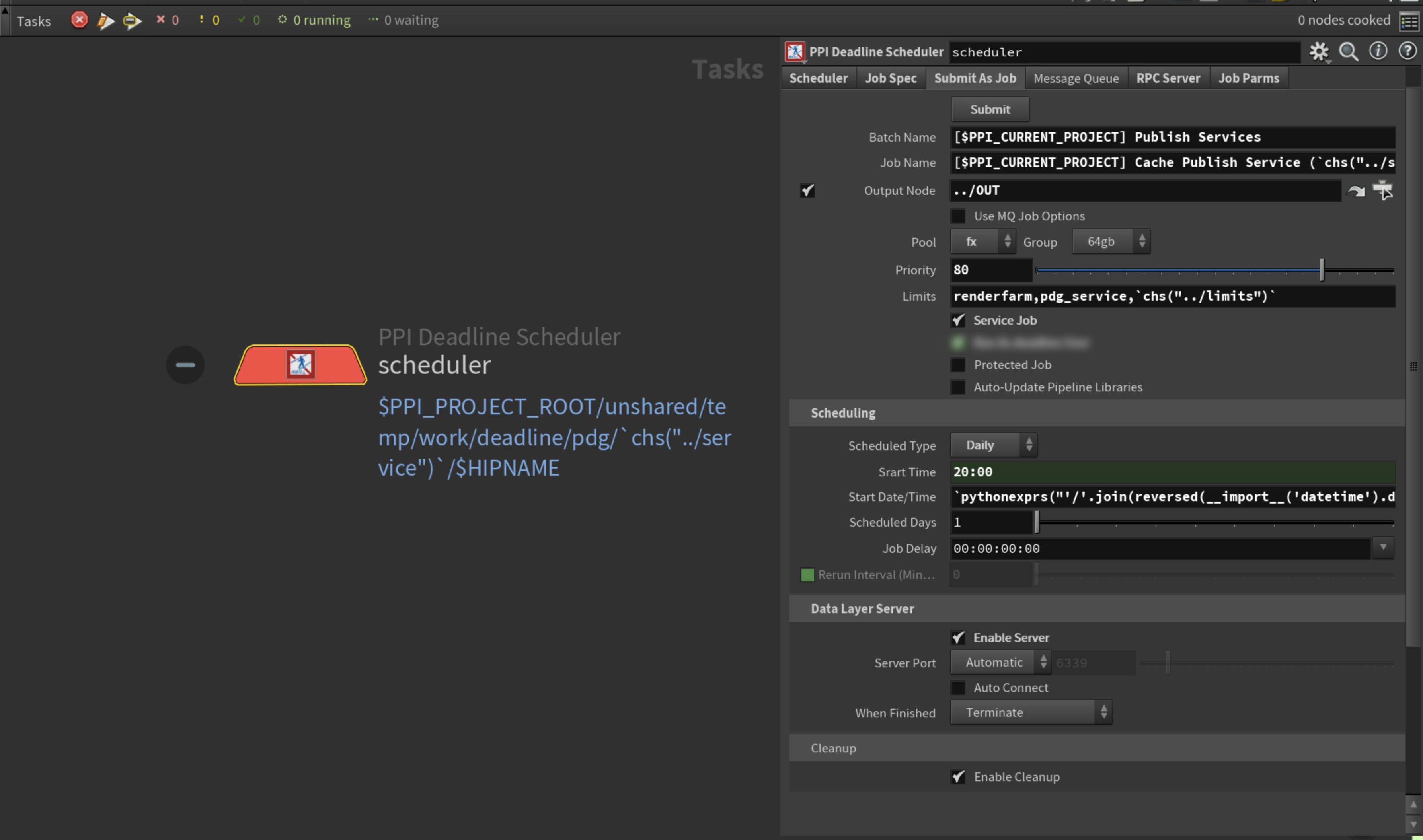Click the magnifier search parameters icon

click(x=1348, y=52)
